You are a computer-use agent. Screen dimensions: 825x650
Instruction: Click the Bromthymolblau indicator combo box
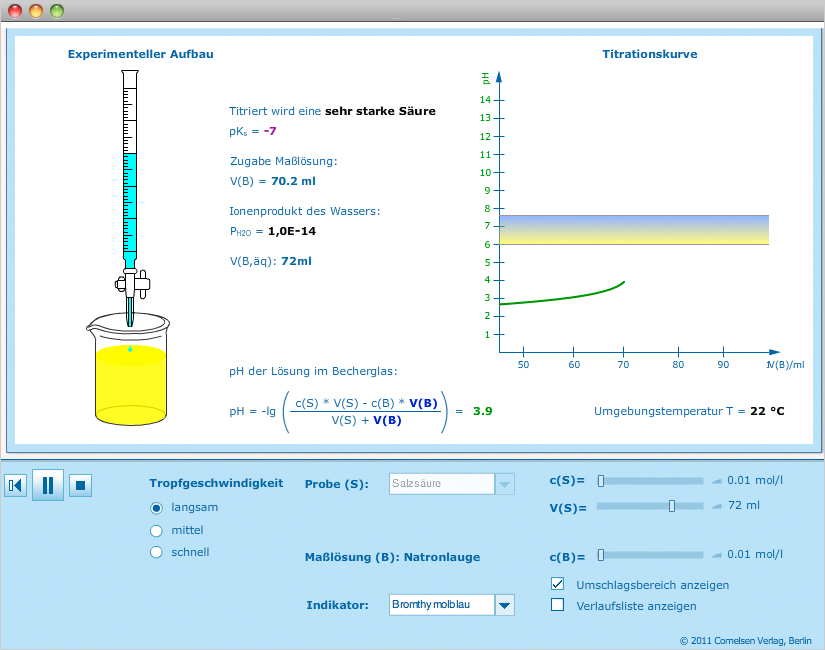441,605
